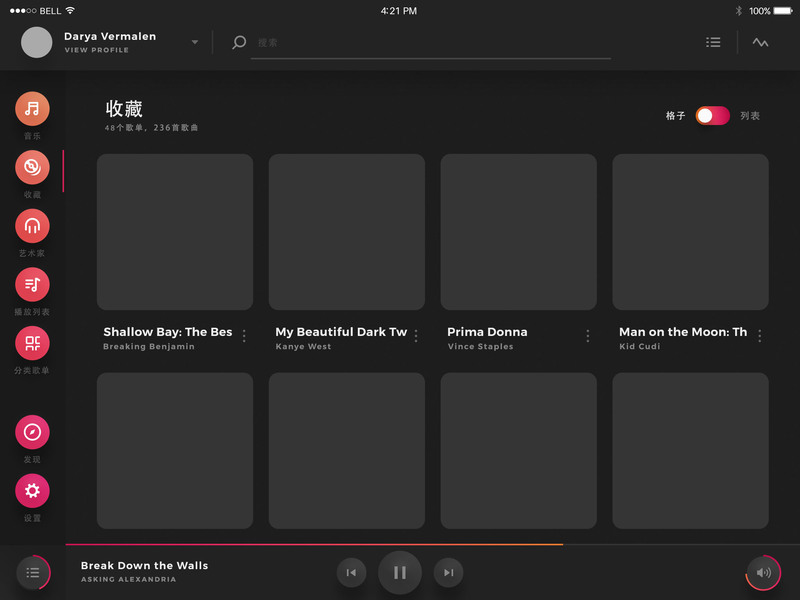Open the activity waveform icon in header

pos(760,42)
